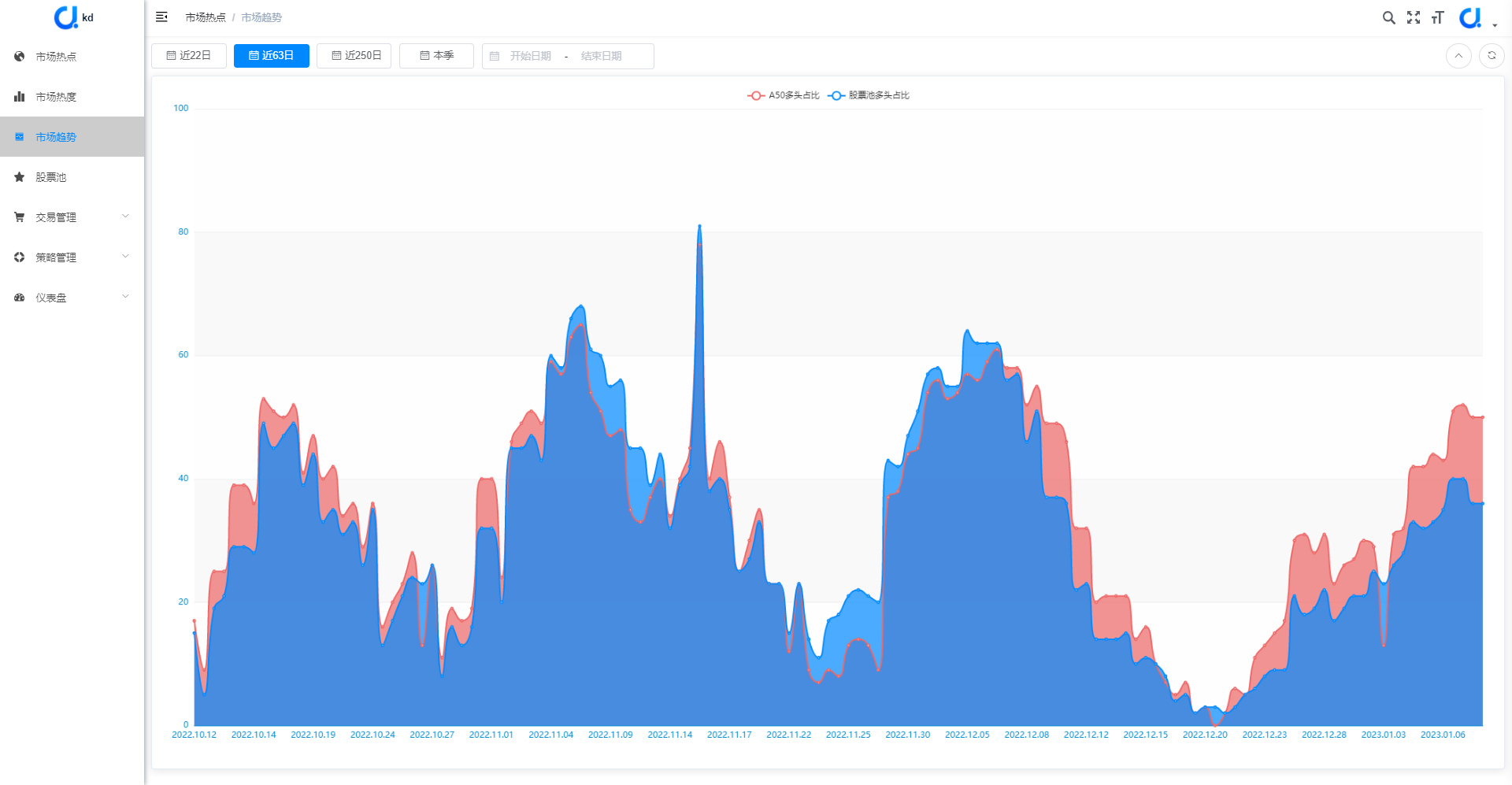Click the x-axis label 2023.01.06
The image size is (1512, 785).
pyautogui.click(x=1443, y=735)
